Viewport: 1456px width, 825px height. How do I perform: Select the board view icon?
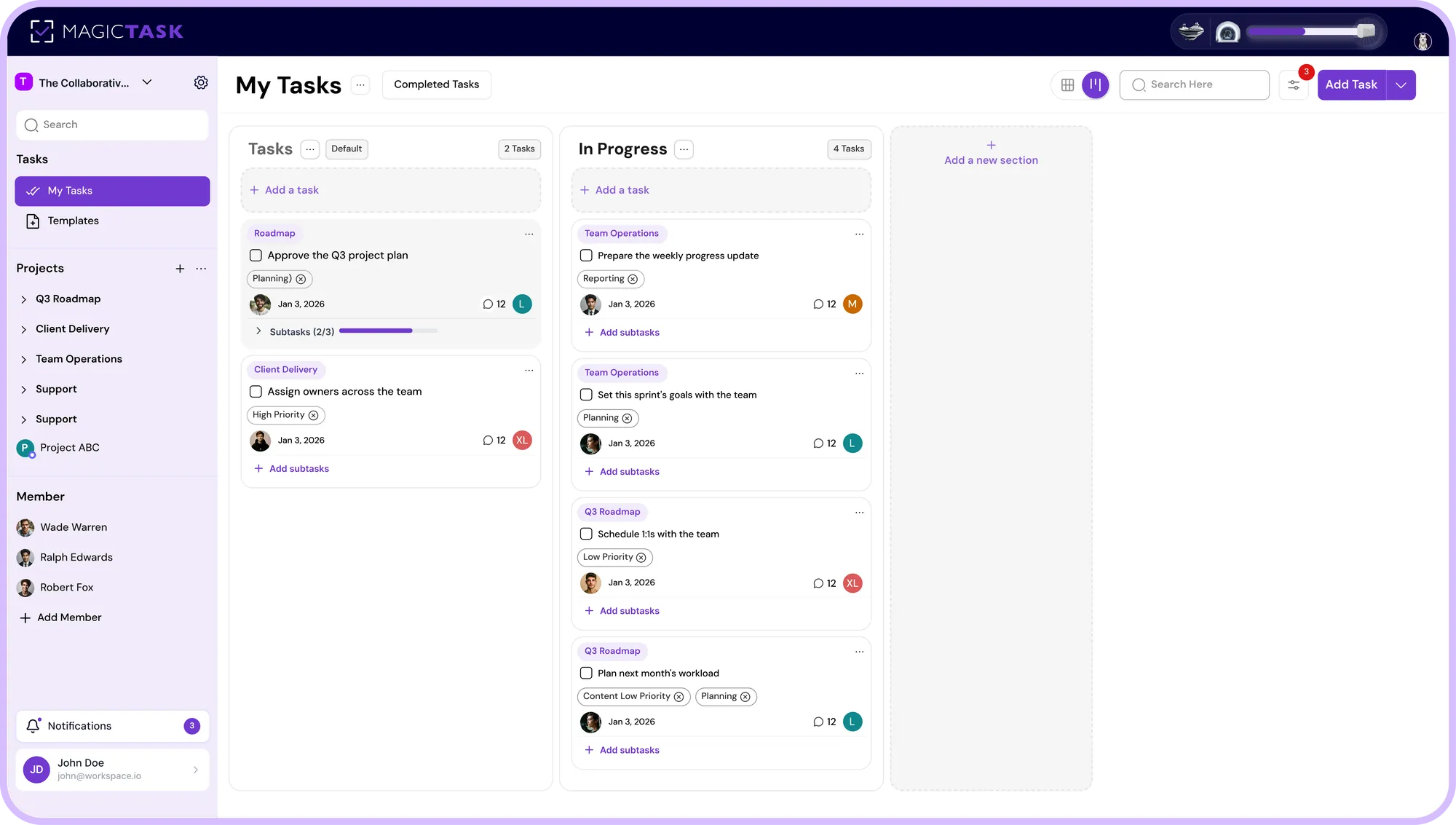point(1095,84)
